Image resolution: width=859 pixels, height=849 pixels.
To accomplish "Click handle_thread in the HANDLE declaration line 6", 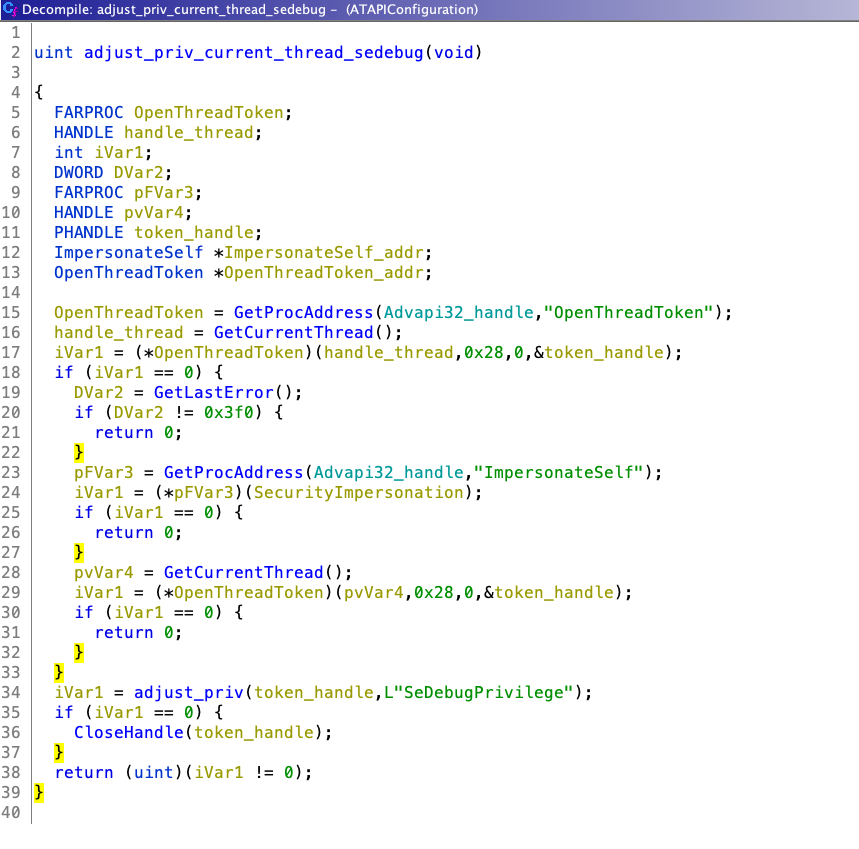I will tap(189, 133).
